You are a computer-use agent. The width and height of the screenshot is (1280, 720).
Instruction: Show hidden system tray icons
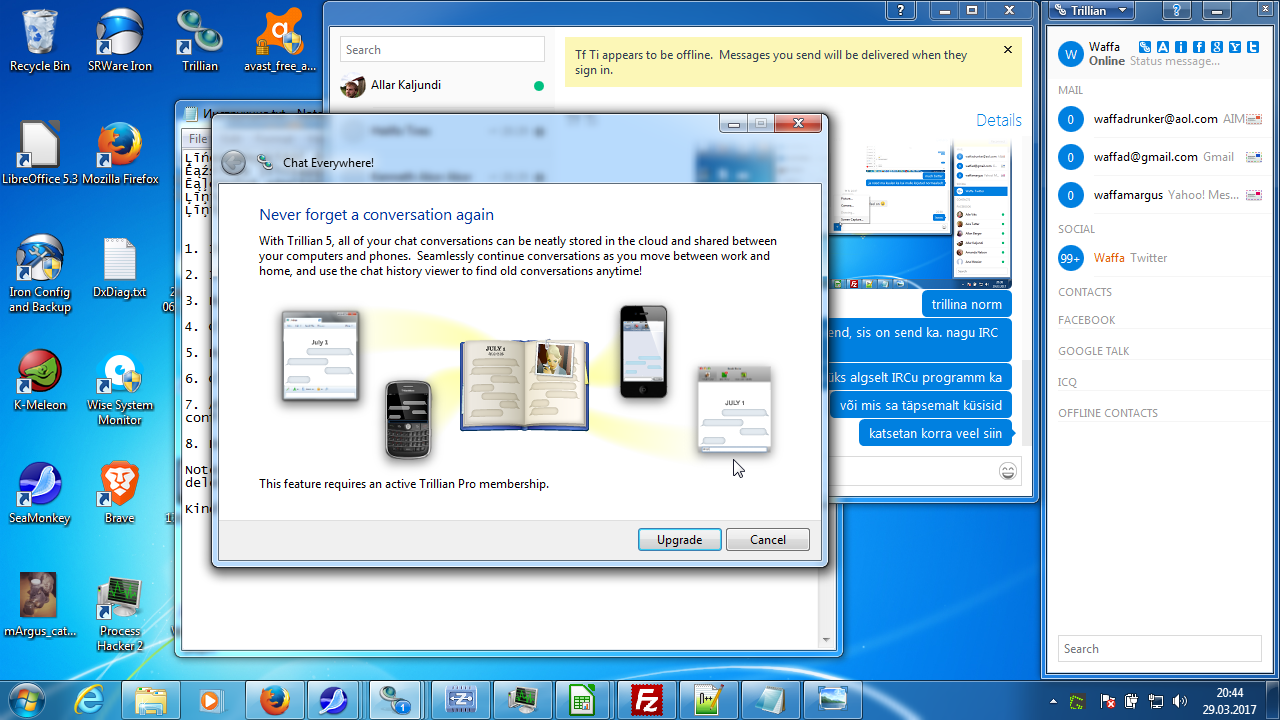tap(1054, 701)
